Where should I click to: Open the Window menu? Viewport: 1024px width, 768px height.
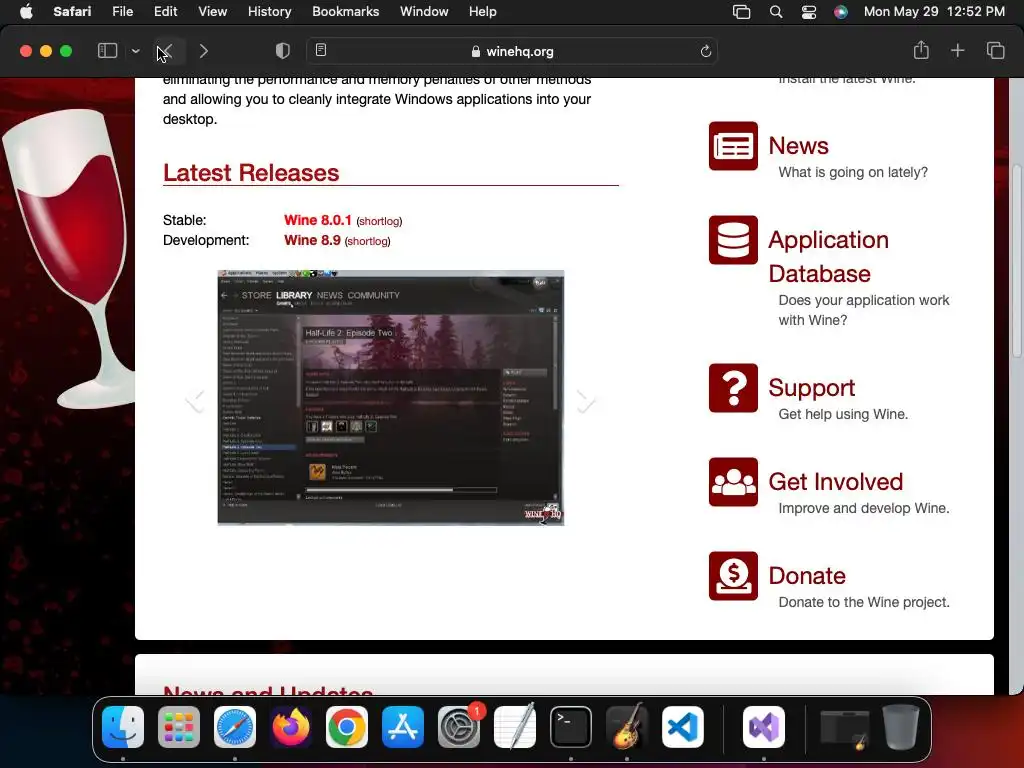pyautogui.click(x=424, y=12)
